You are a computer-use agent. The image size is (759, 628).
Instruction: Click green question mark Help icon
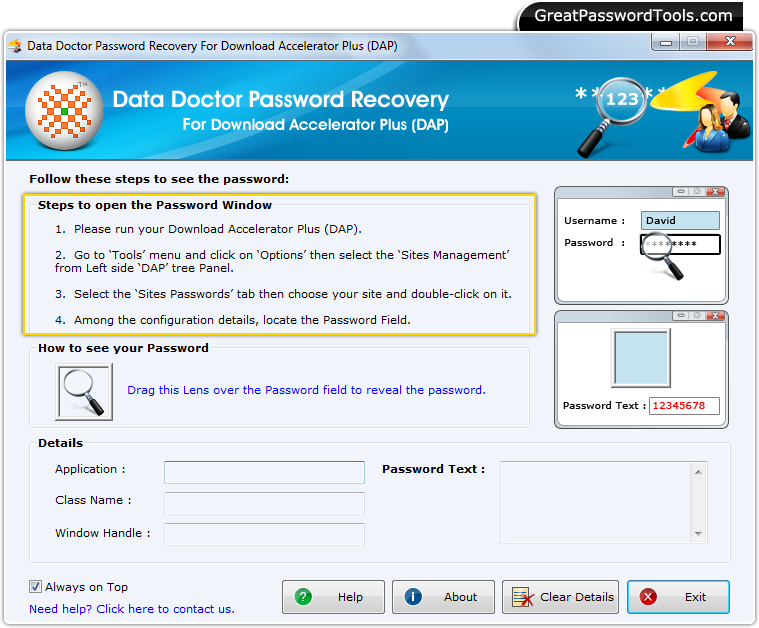(304, 597)
